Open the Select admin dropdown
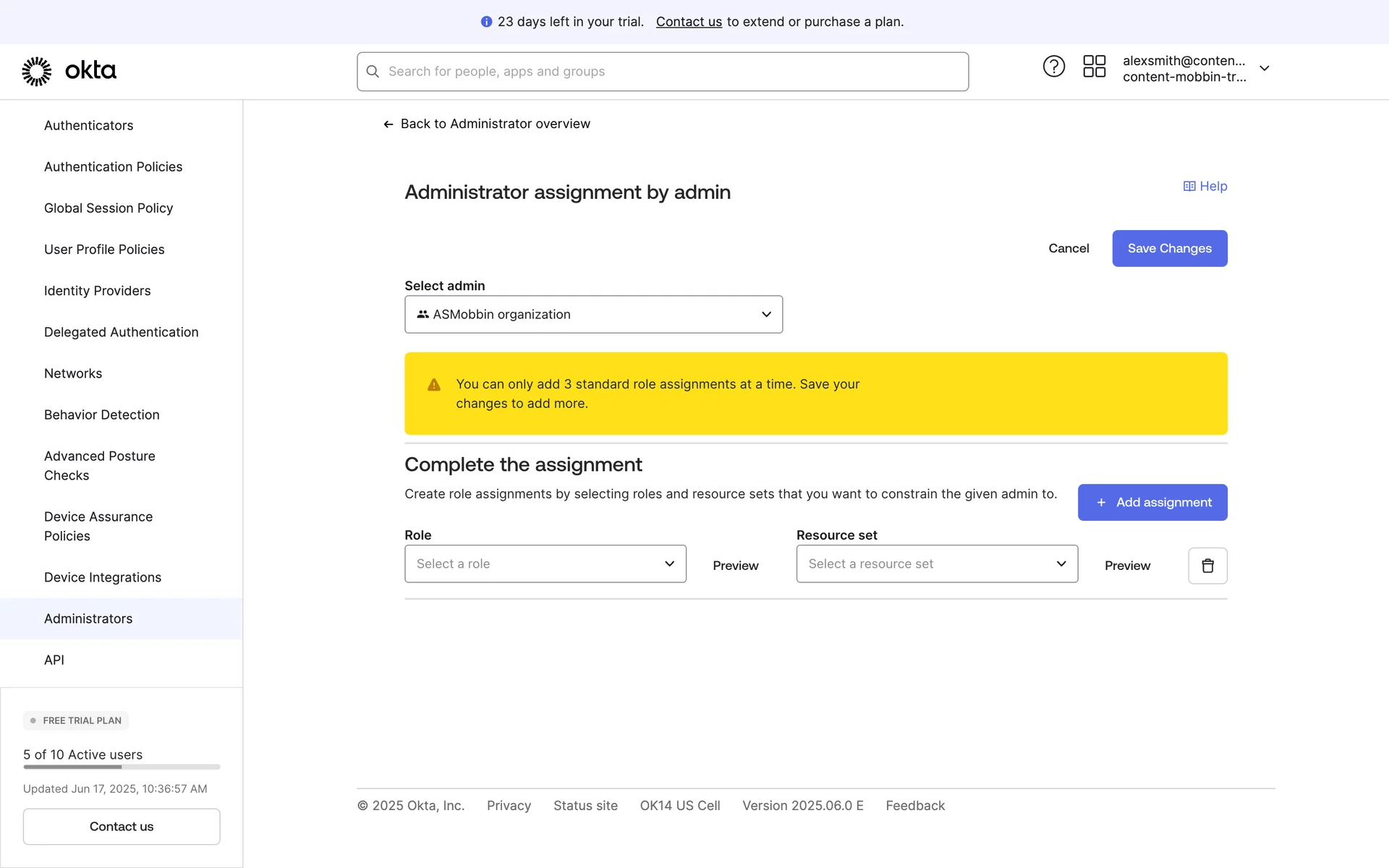Viewport: 1389px width, 868px height. click(x=593, y=315)
